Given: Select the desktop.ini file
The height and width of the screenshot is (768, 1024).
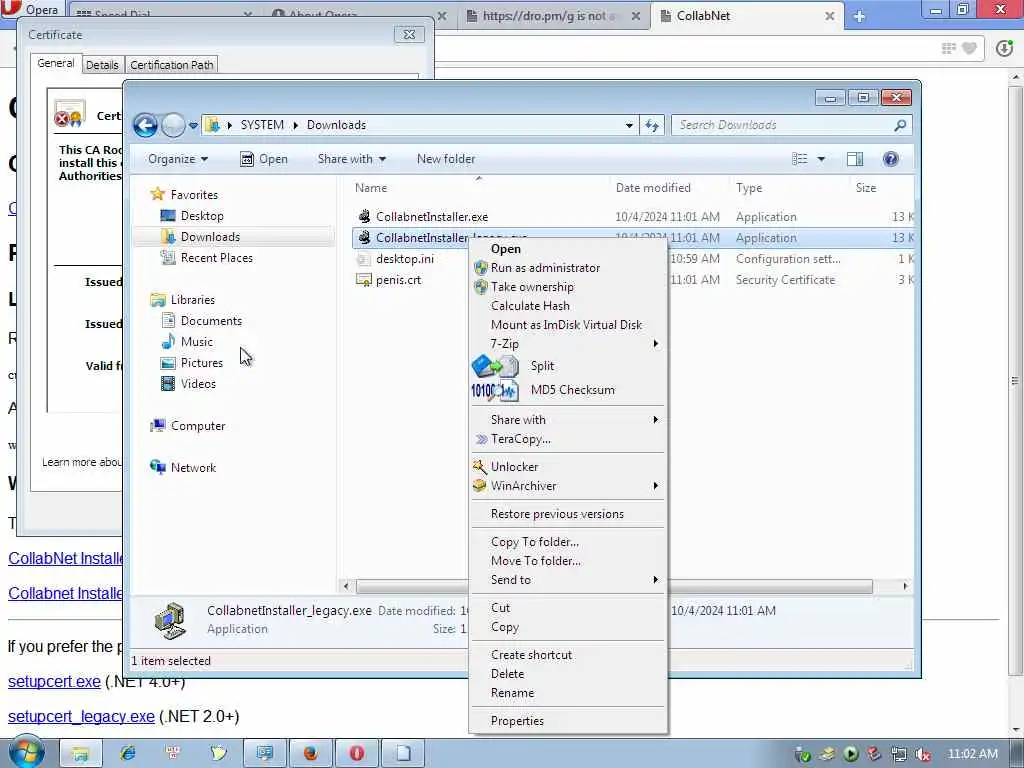Looking at the screenshot, I should point(404,259).
